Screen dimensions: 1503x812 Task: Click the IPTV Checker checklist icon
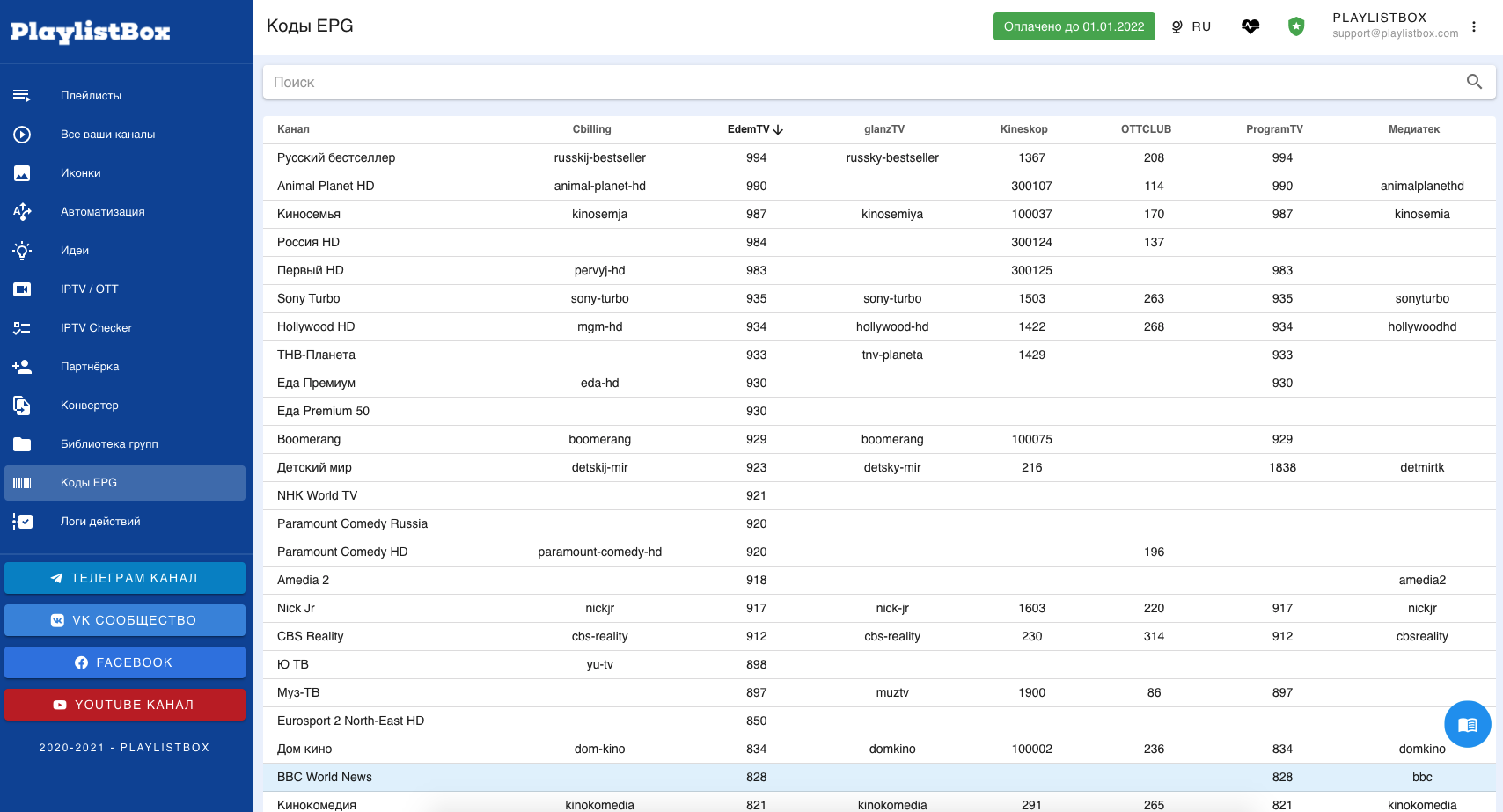click(x=22, y=328)
